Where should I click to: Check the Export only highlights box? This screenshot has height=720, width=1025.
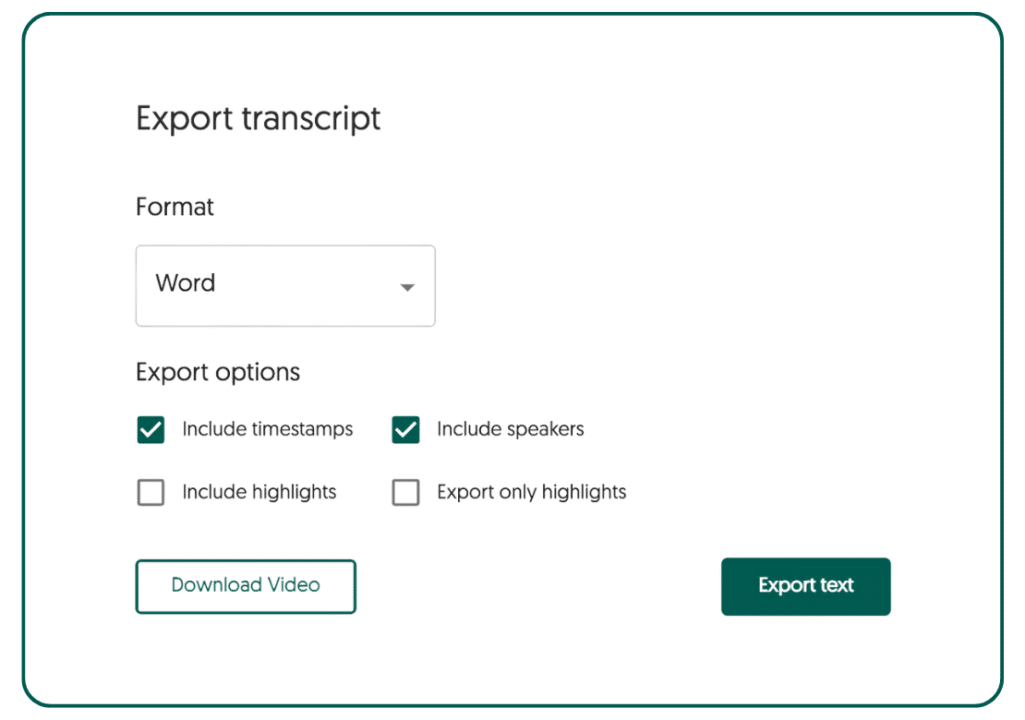pos(405,492)
